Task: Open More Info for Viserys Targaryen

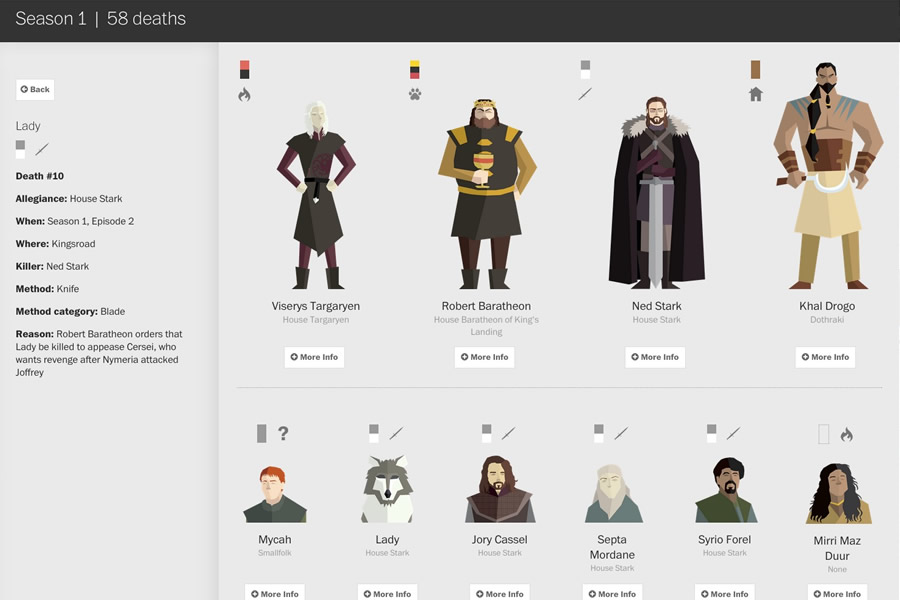Action: pos(314,357)
